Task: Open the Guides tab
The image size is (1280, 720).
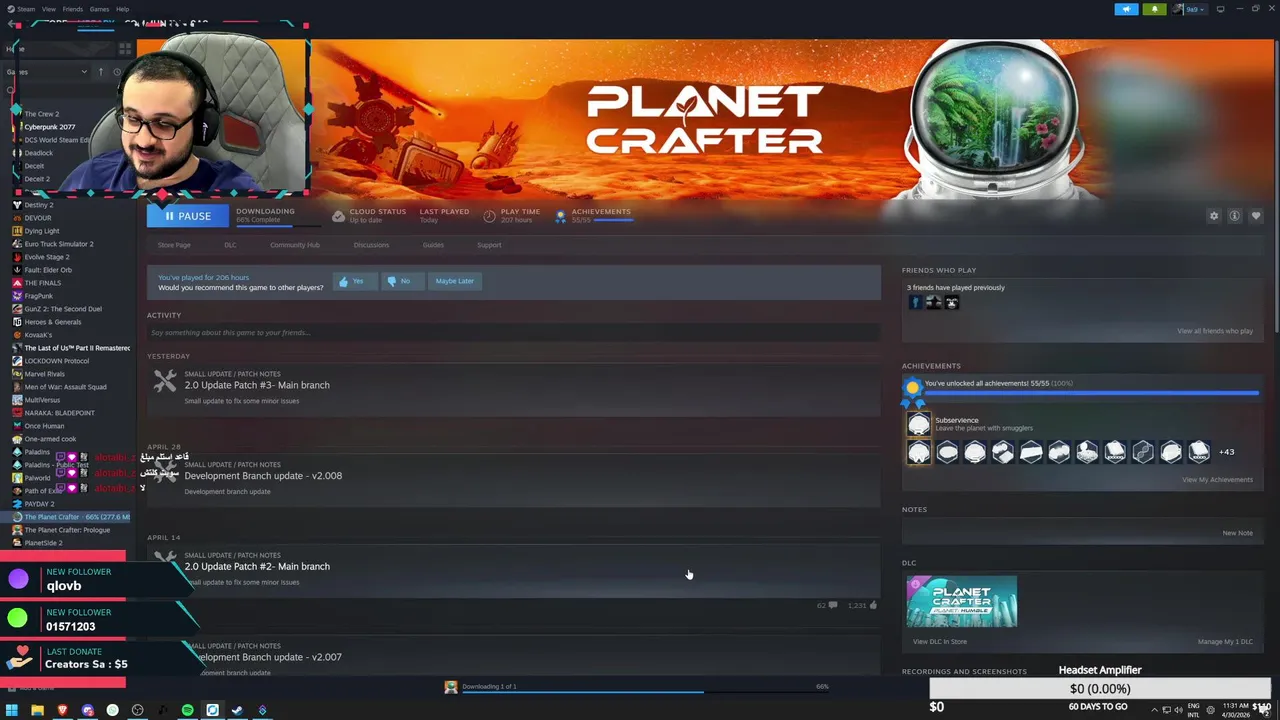Action: pos(433,245)
